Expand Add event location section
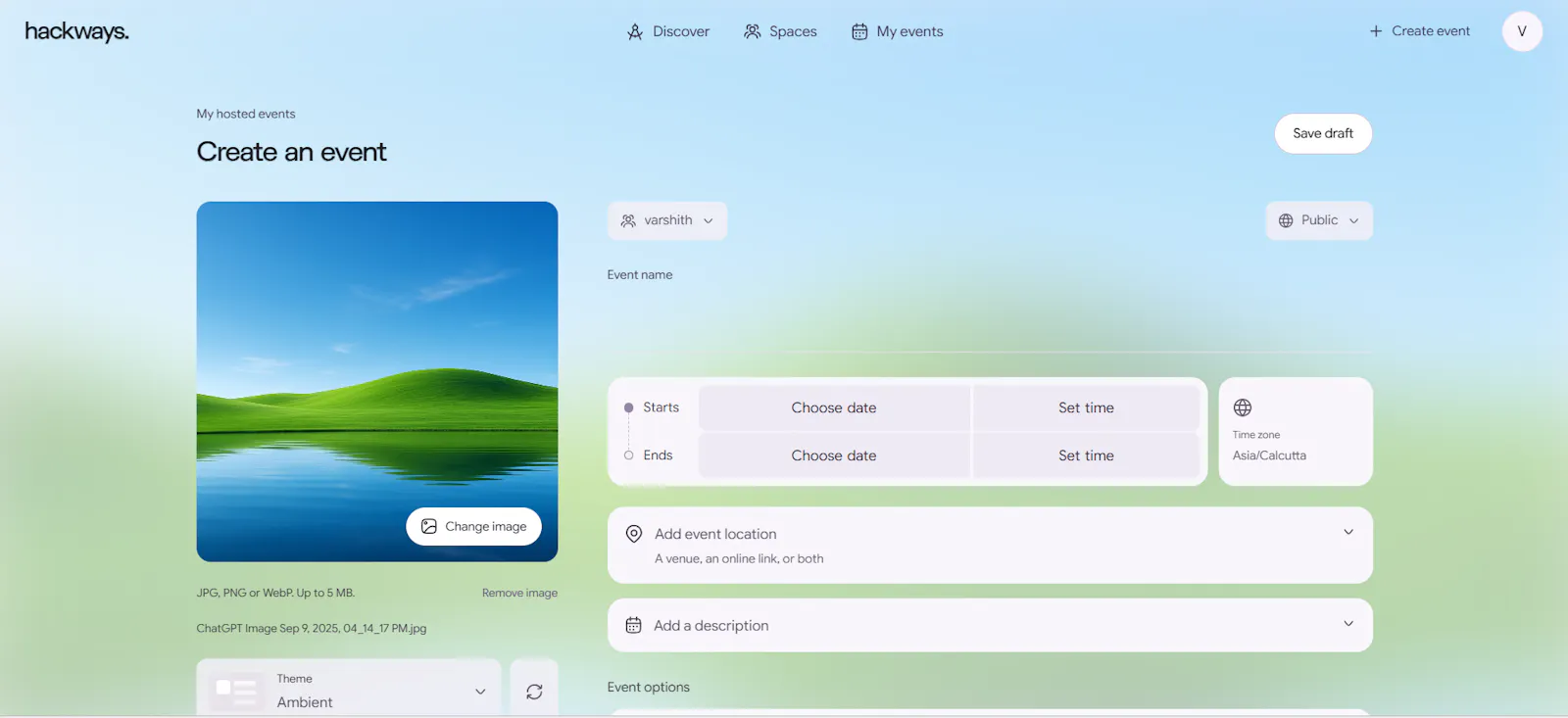This screenshot has height=718, width=1568. (x=990, y=545)
